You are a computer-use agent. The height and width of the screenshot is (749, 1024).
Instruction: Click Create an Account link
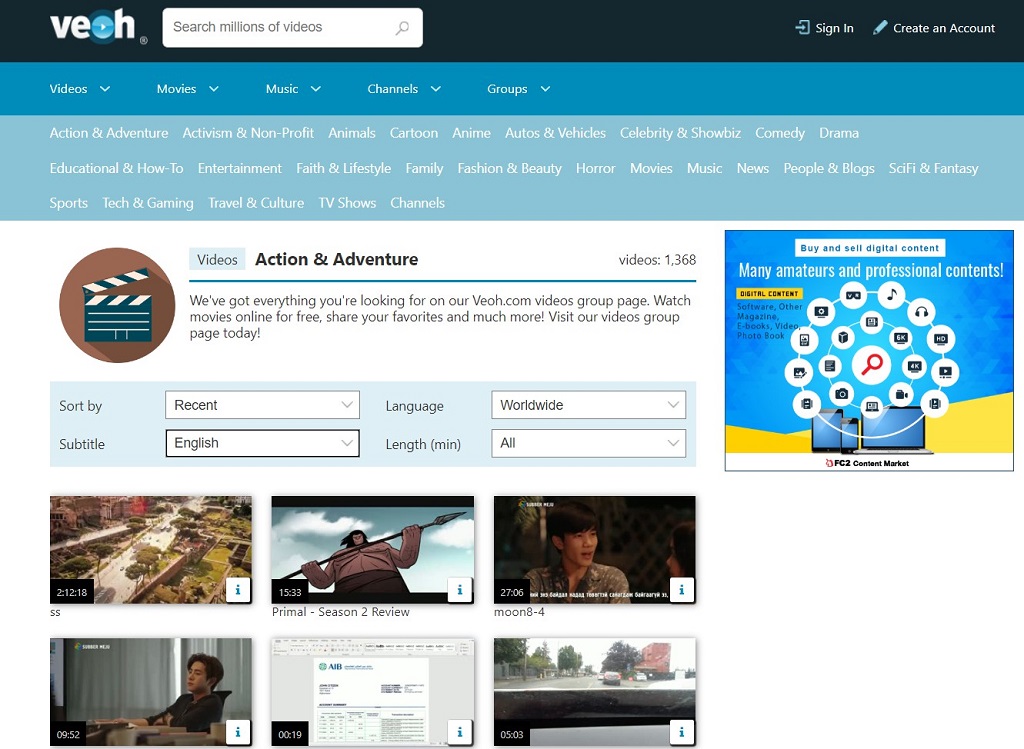coord(944,28)
